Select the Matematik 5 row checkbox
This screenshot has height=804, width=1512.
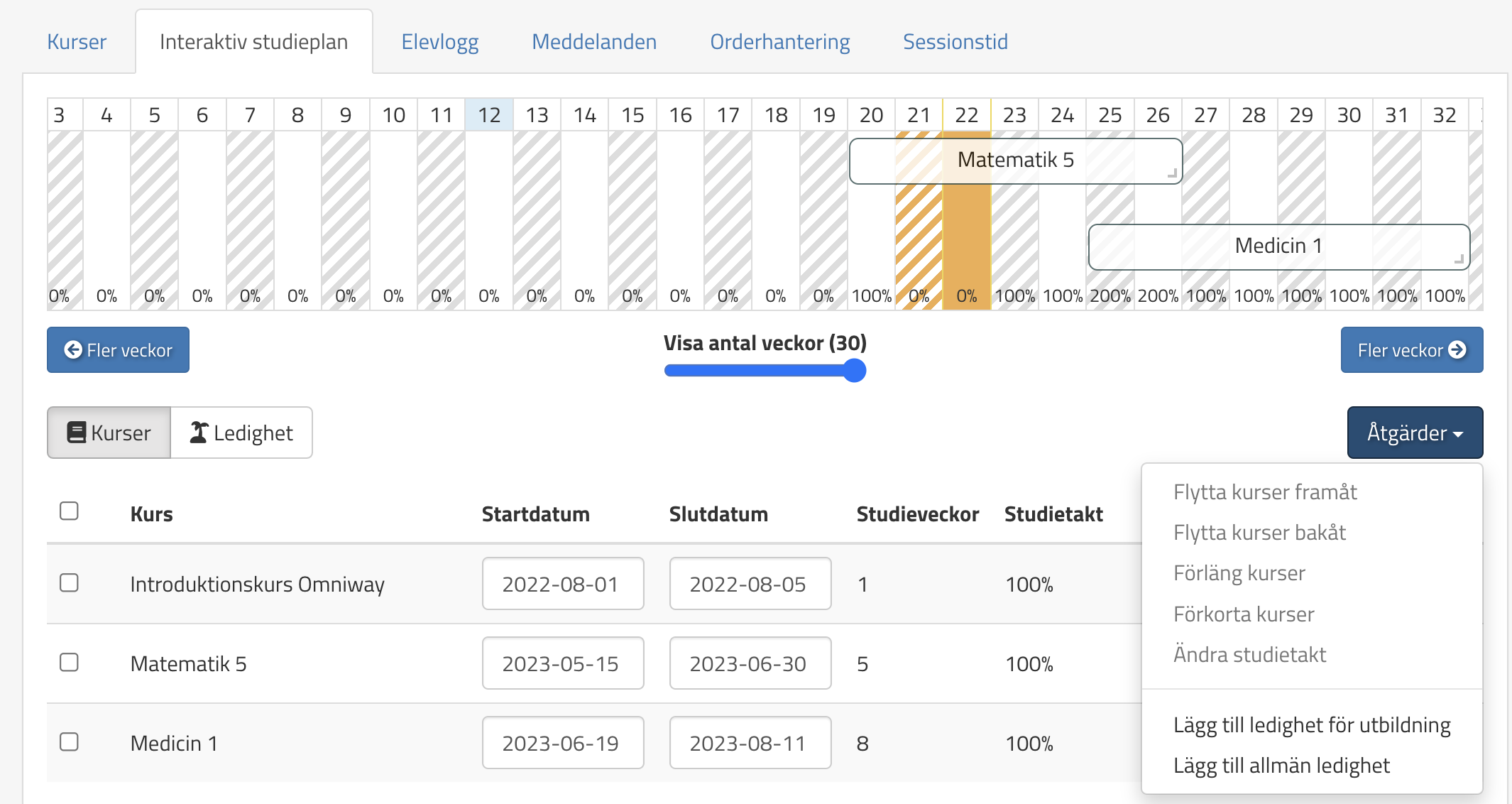[x=69, y=663]
